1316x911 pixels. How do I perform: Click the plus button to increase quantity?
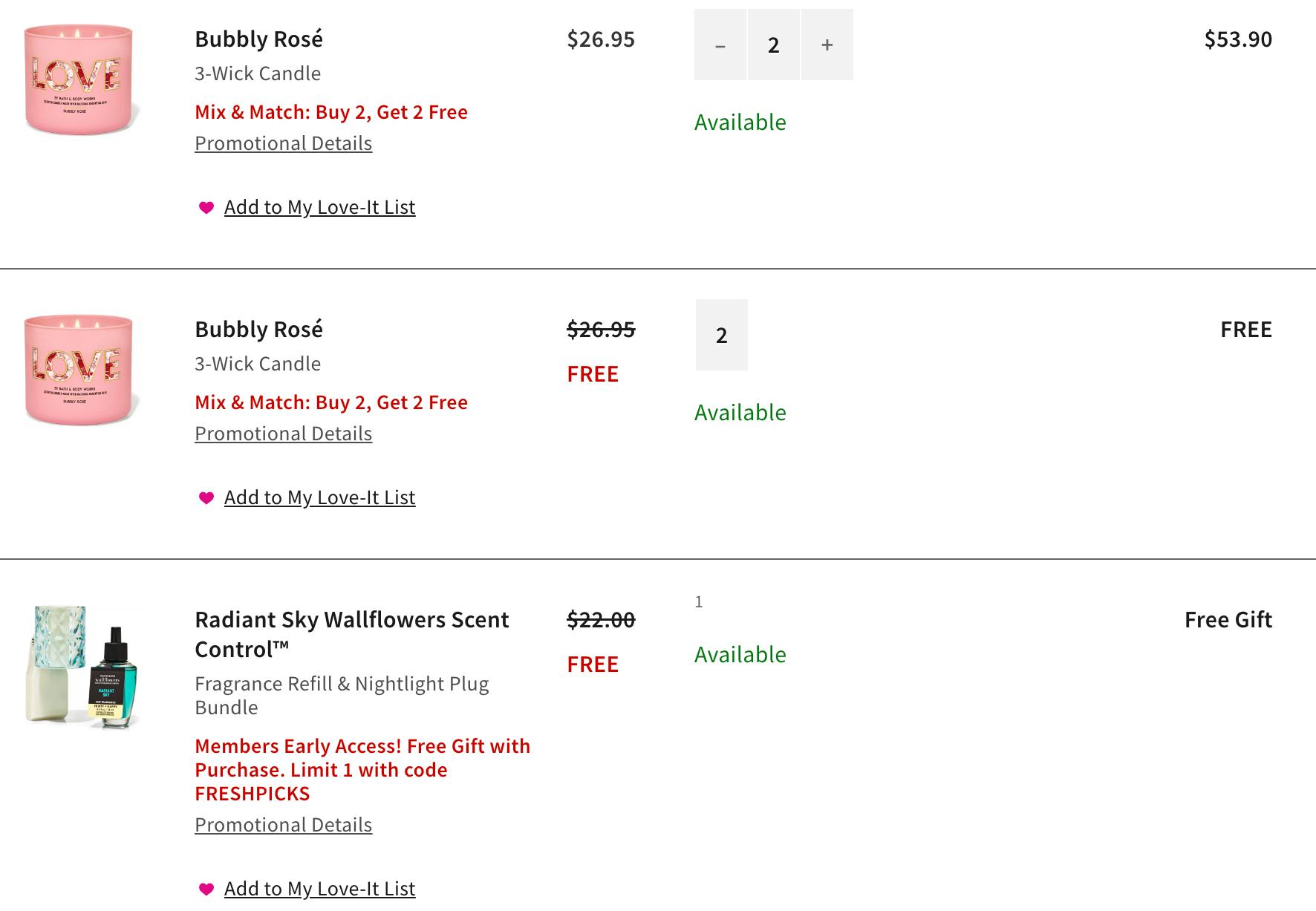pos(827,45)
